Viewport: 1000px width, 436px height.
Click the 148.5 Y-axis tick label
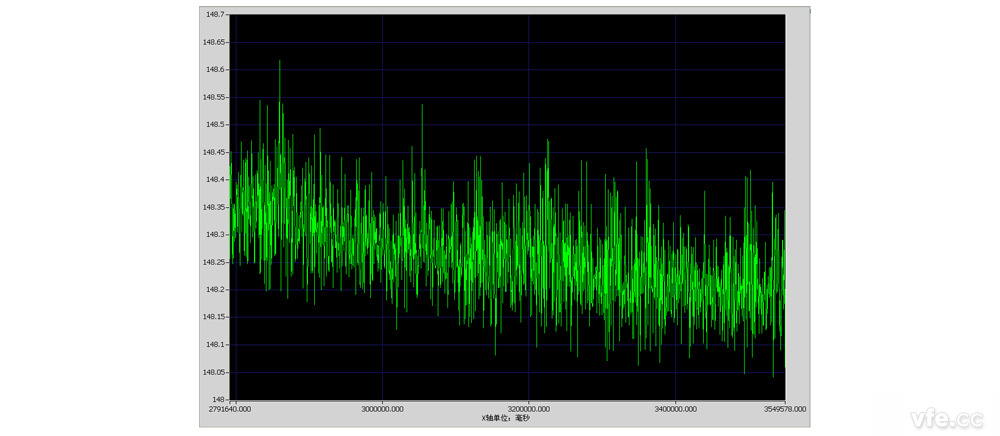(x=215, y=125)
